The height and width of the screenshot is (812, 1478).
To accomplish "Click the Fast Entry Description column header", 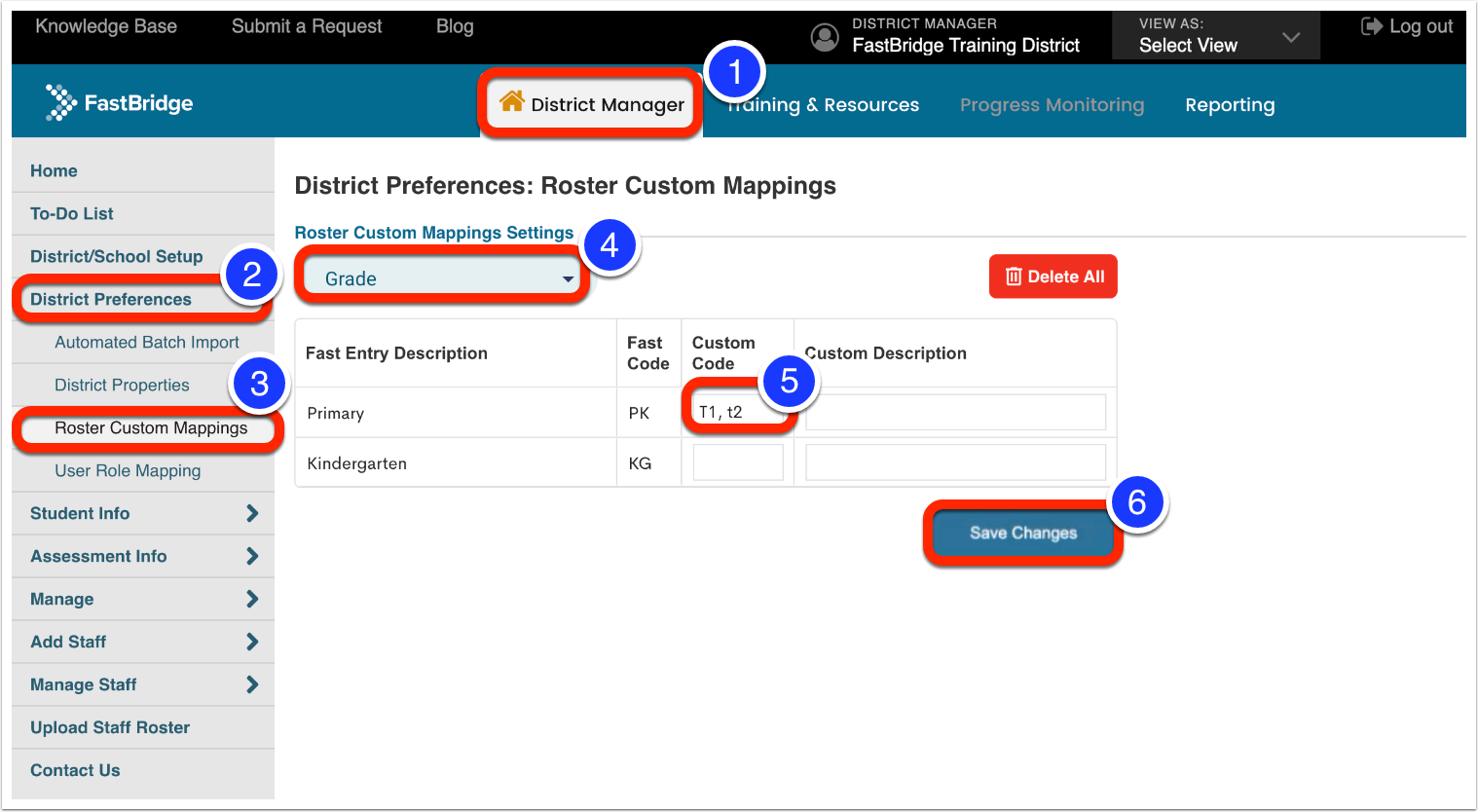I will [x=396, y=353].
